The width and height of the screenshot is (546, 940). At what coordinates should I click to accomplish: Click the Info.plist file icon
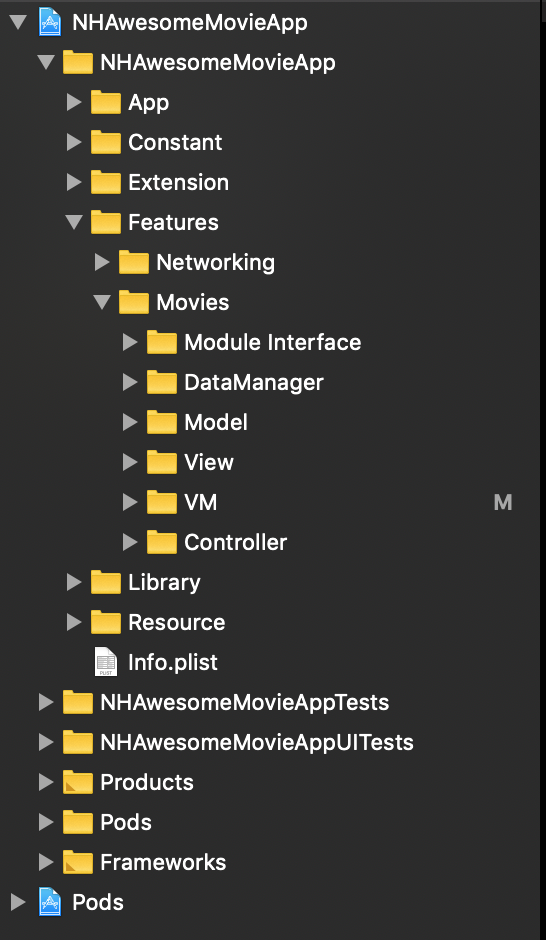coord(106,662)
